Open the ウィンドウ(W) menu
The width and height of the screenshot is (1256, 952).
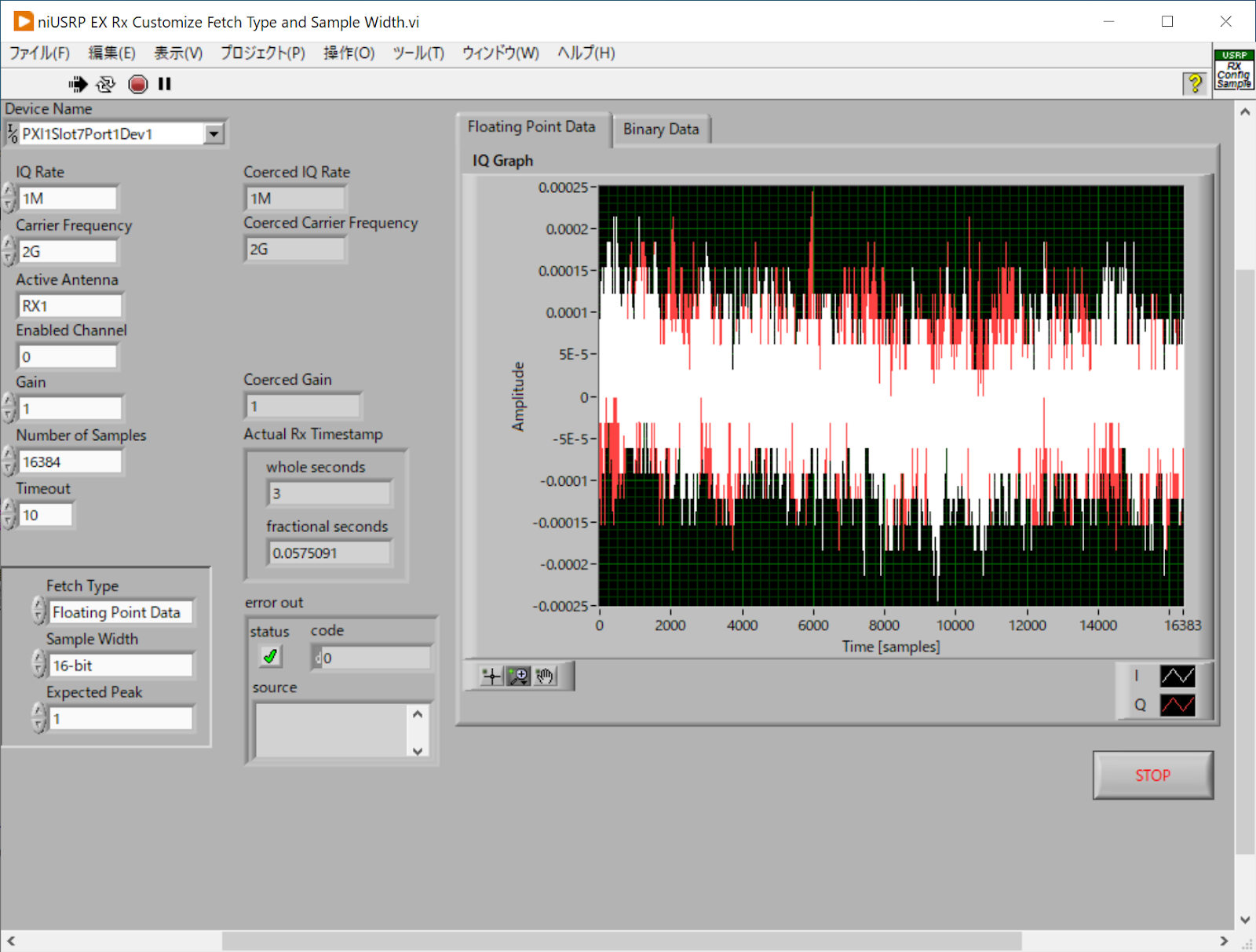point(500,53)
